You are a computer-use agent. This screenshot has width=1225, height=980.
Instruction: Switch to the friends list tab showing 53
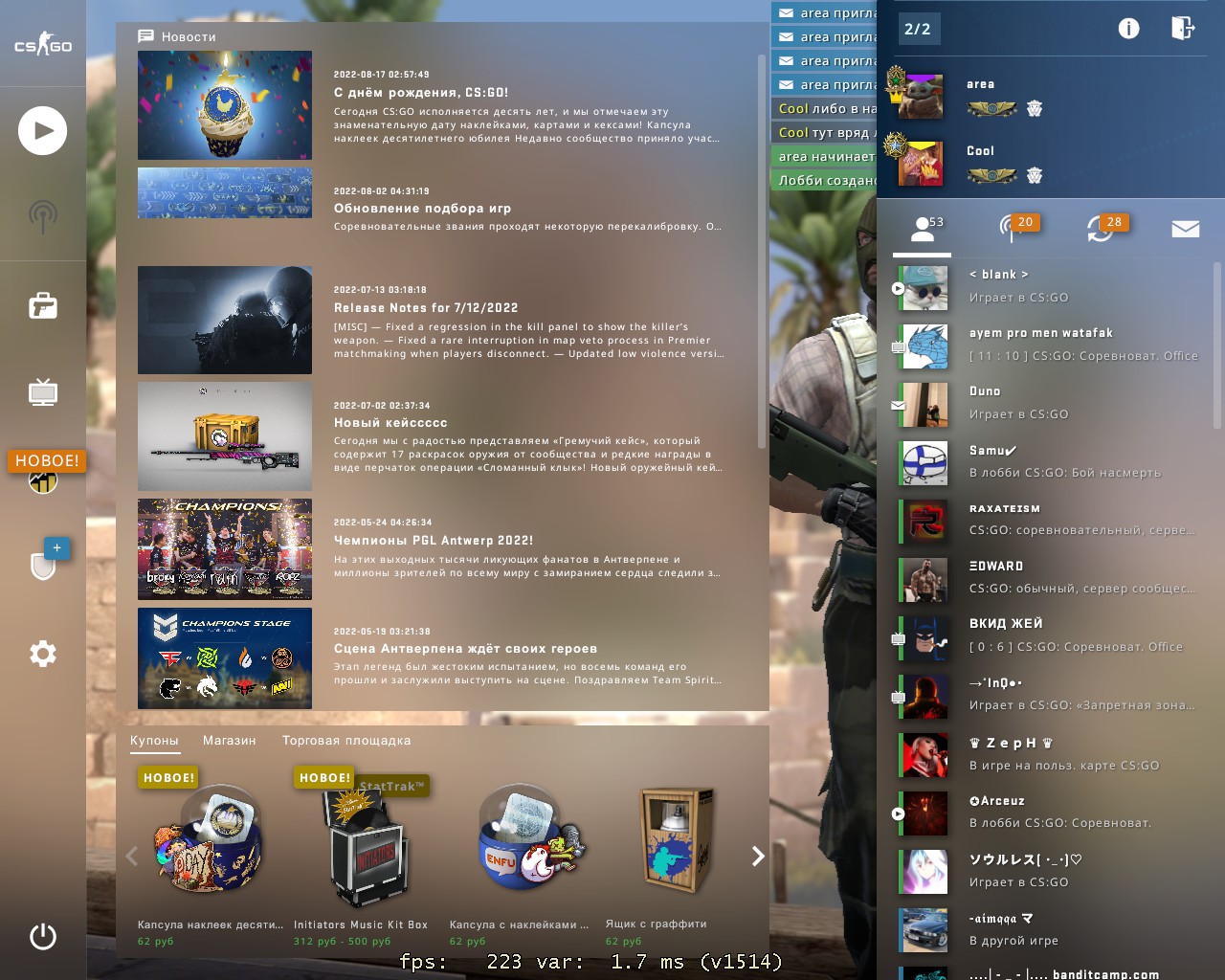pos(923,229)
